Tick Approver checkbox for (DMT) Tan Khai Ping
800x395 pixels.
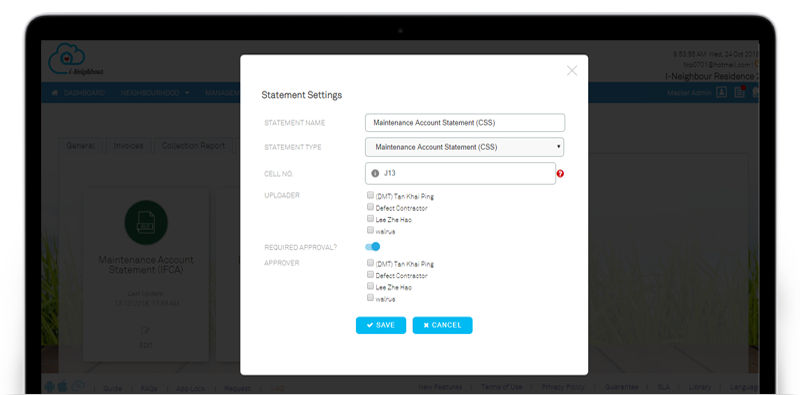coord(370,263)
